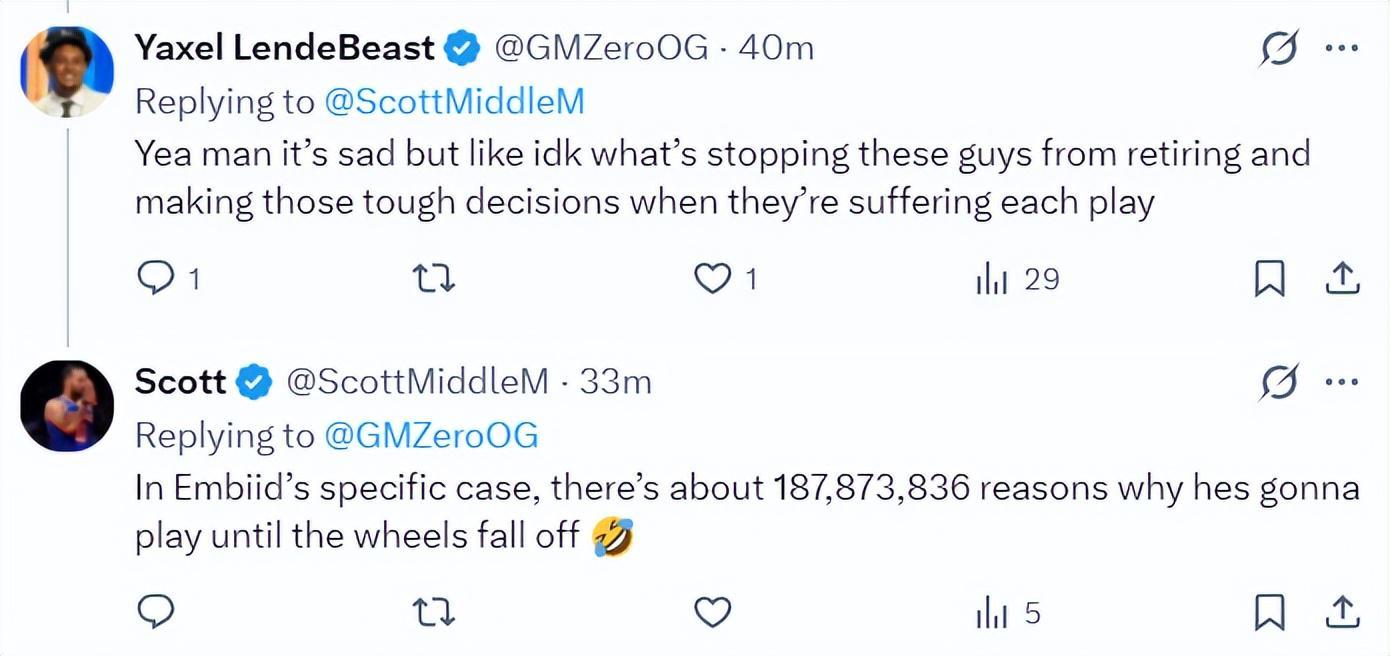The image size is (1390, 656).
Task: Open the @GMZeroOG mention link in reply line
Action: [432, 434]
